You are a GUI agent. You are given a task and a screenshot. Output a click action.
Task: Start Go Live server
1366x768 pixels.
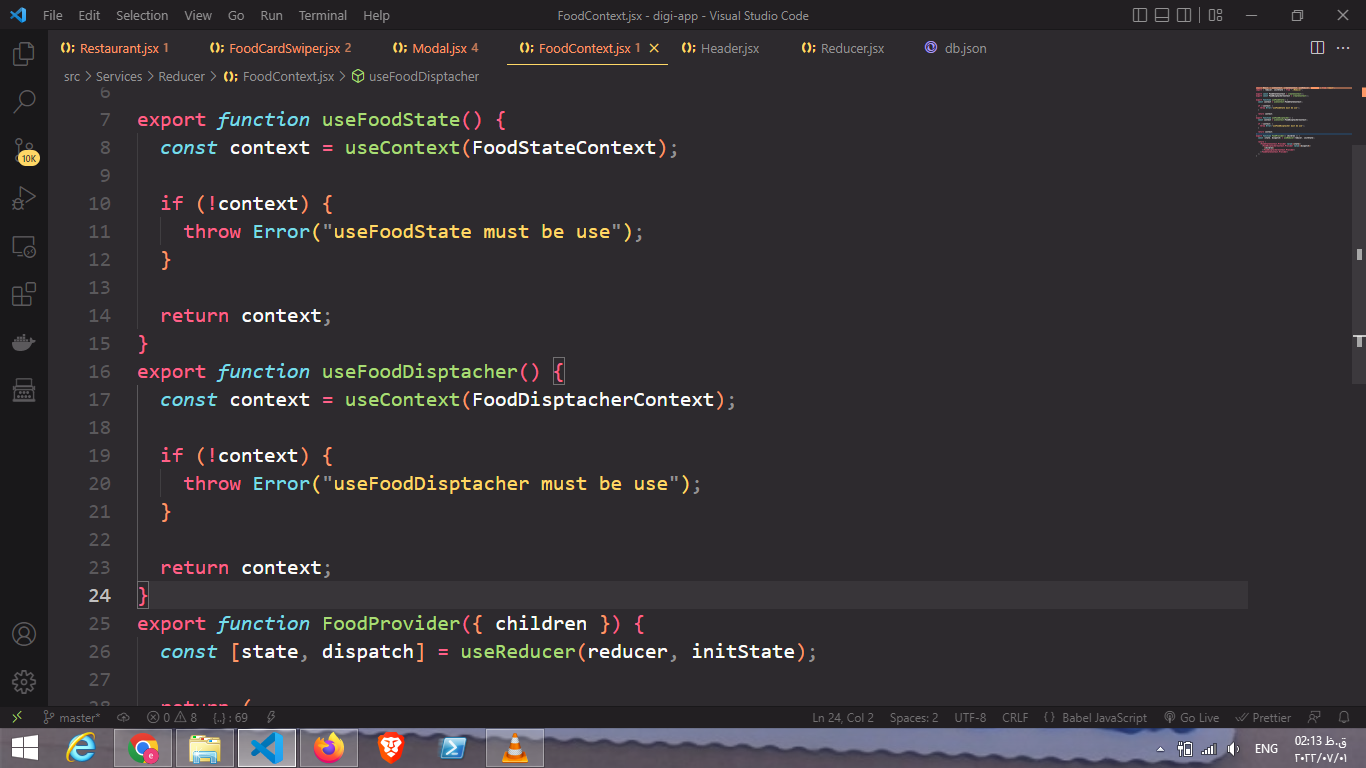pyautogui.click(x=1191, y=717)
